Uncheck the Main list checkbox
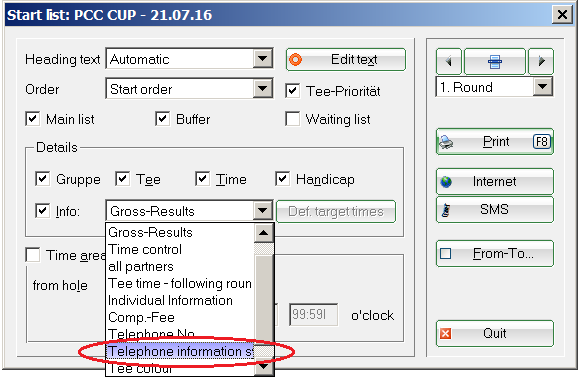 pos(32,119)
